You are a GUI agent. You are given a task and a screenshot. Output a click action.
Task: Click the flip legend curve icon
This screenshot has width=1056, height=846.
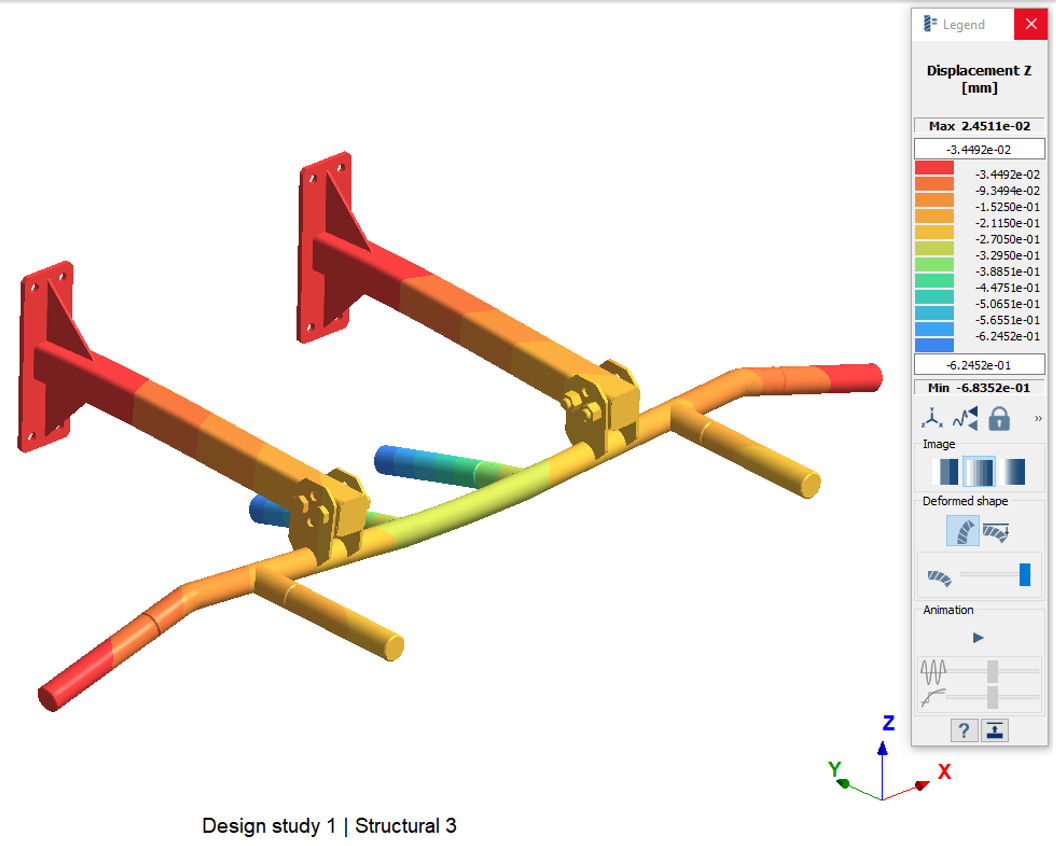tap(965, 418)
